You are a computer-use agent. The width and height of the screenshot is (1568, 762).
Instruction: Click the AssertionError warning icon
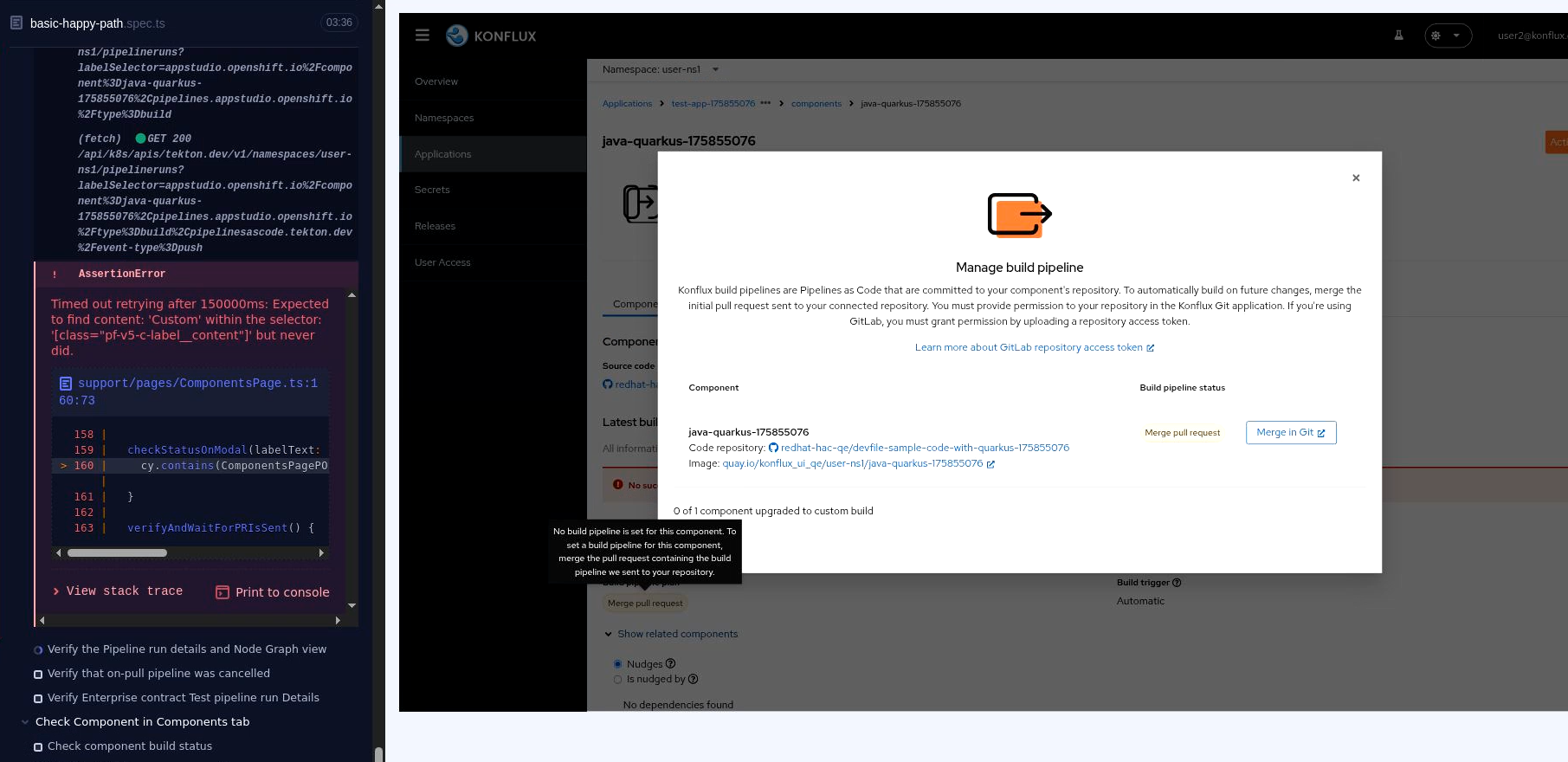(x=55, y=274)
